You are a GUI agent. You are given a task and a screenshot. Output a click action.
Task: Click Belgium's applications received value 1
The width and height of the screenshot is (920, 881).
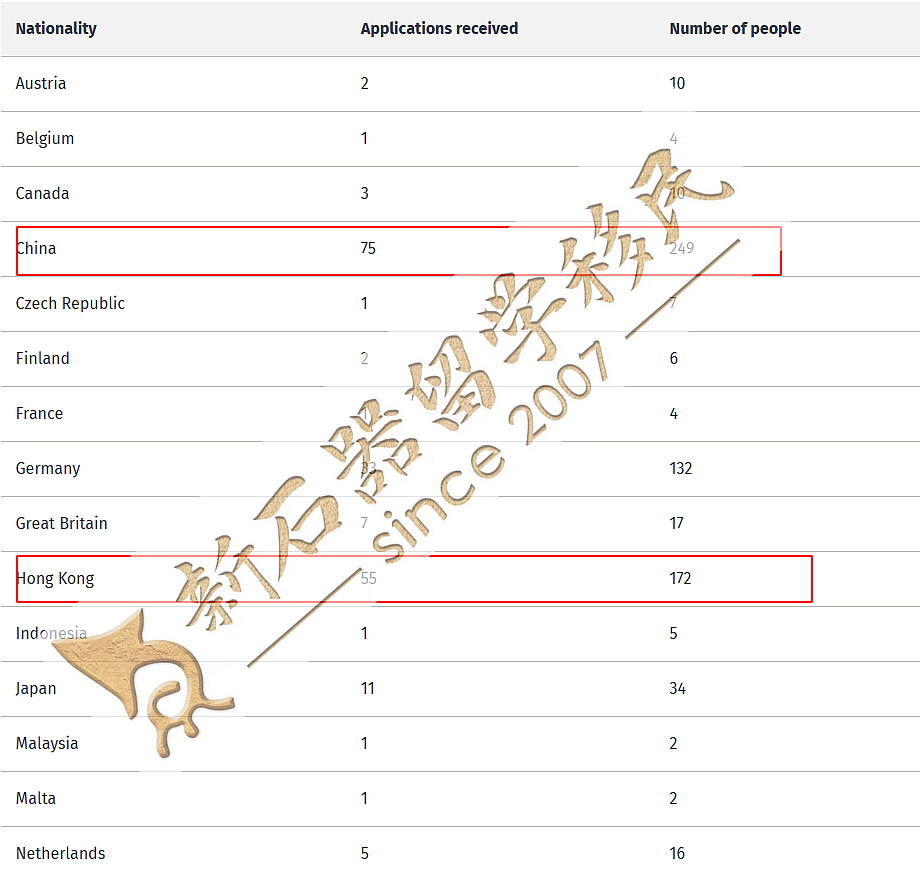pos(364,138)
